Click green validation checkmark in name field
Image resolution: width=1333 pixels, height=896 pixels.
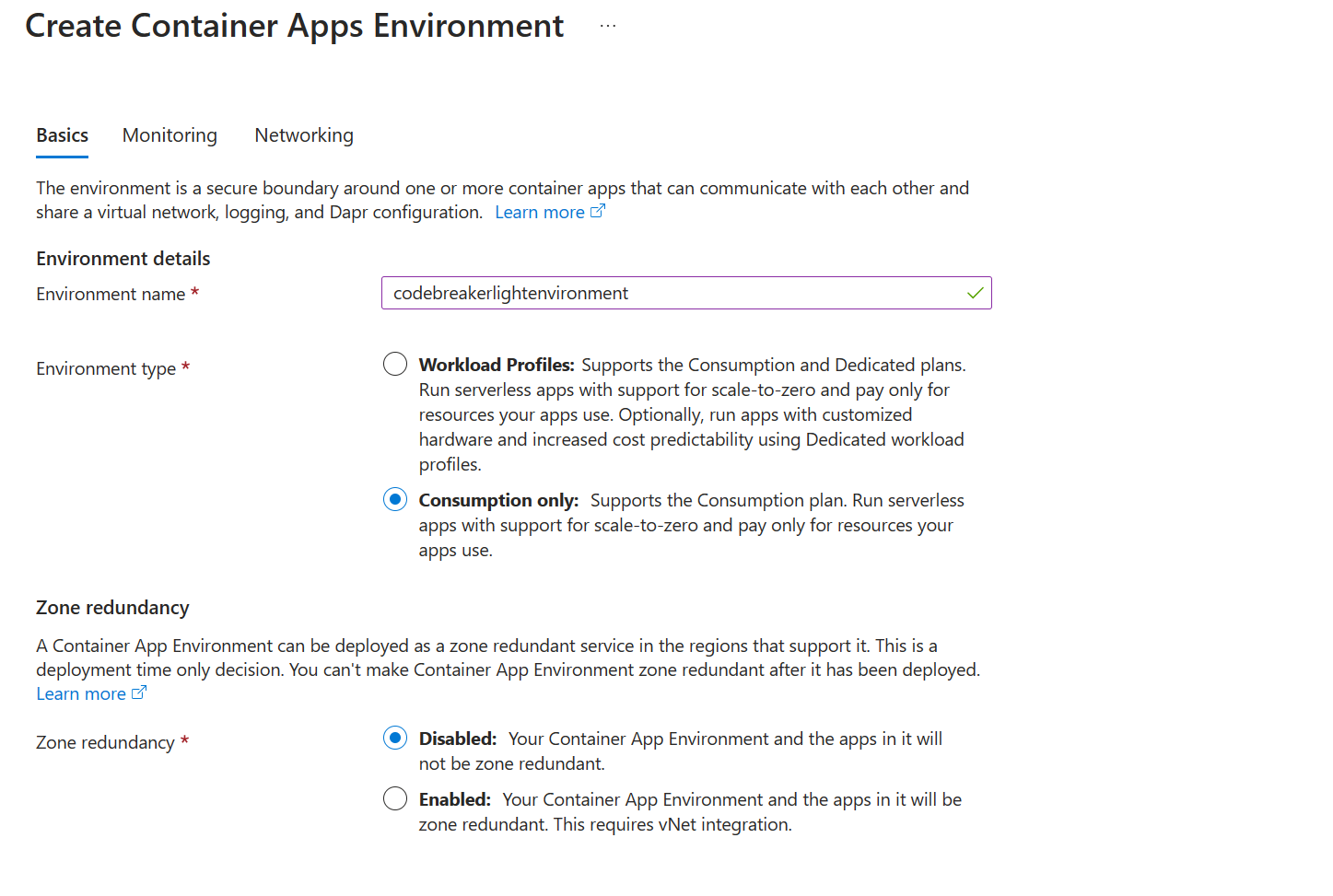point(976,293)
